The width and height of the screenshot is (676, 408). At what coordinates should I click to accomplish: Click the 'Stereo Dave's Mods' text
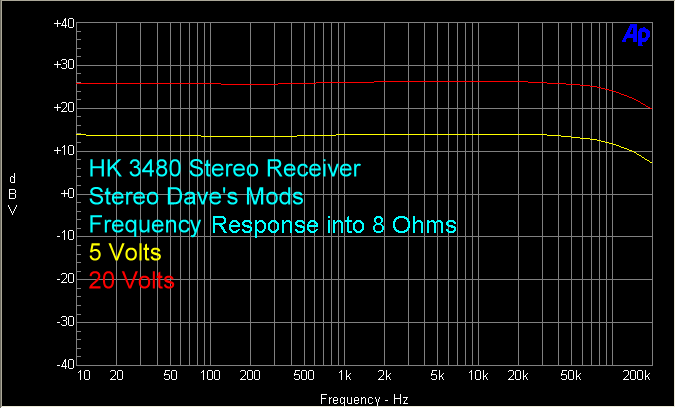196,197
